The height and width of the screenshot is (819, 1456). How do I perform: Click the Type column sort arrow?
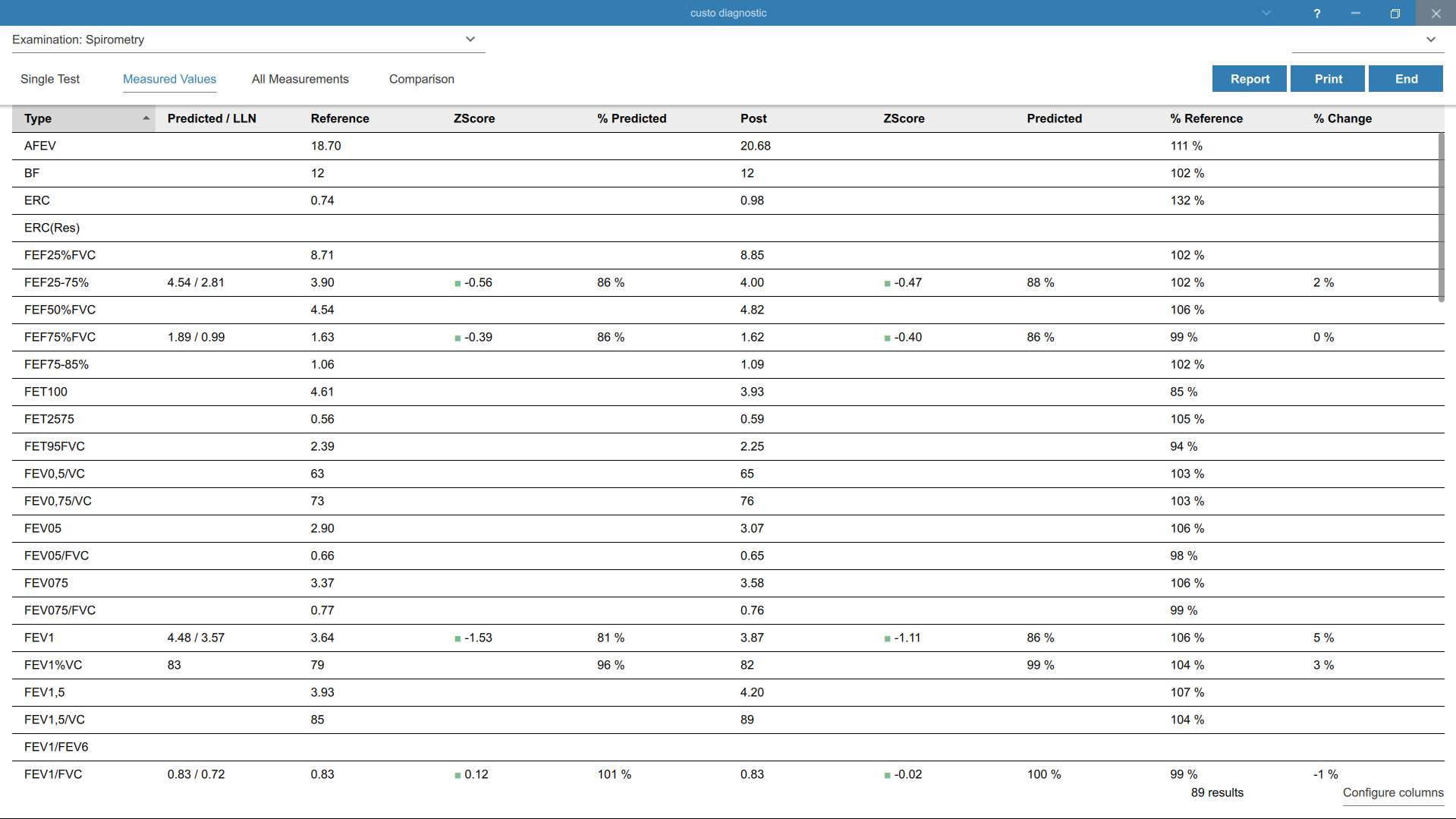click(146, 118)
